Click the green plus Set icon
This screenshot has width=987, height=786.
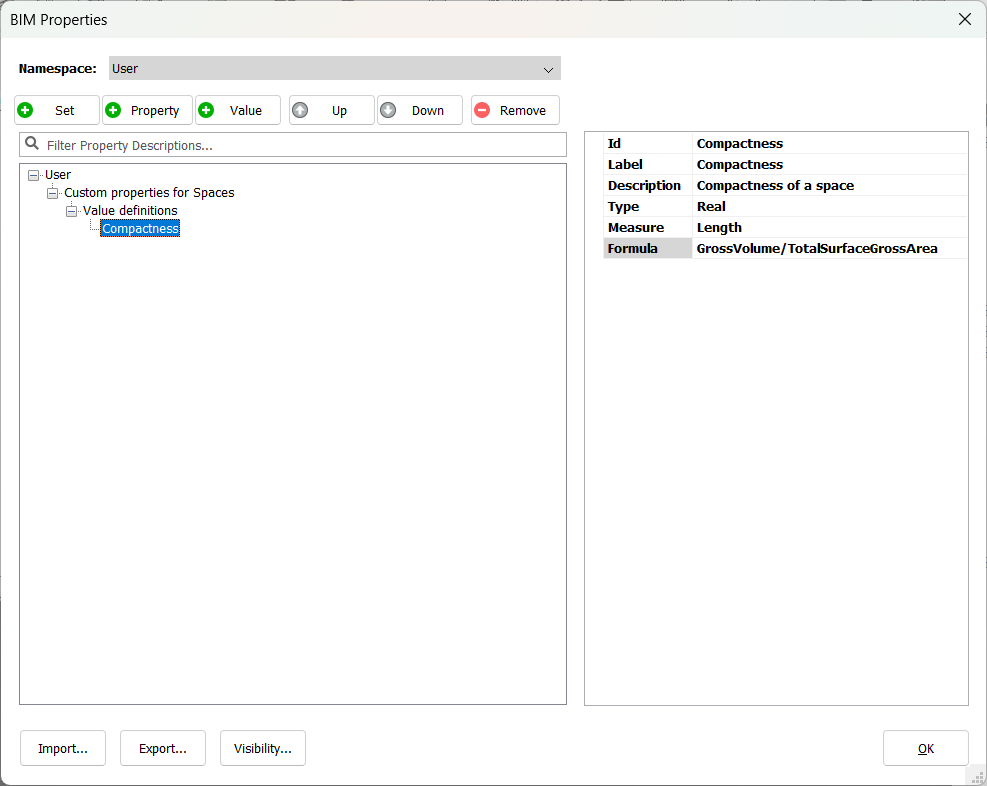click(x=26, y=110)
